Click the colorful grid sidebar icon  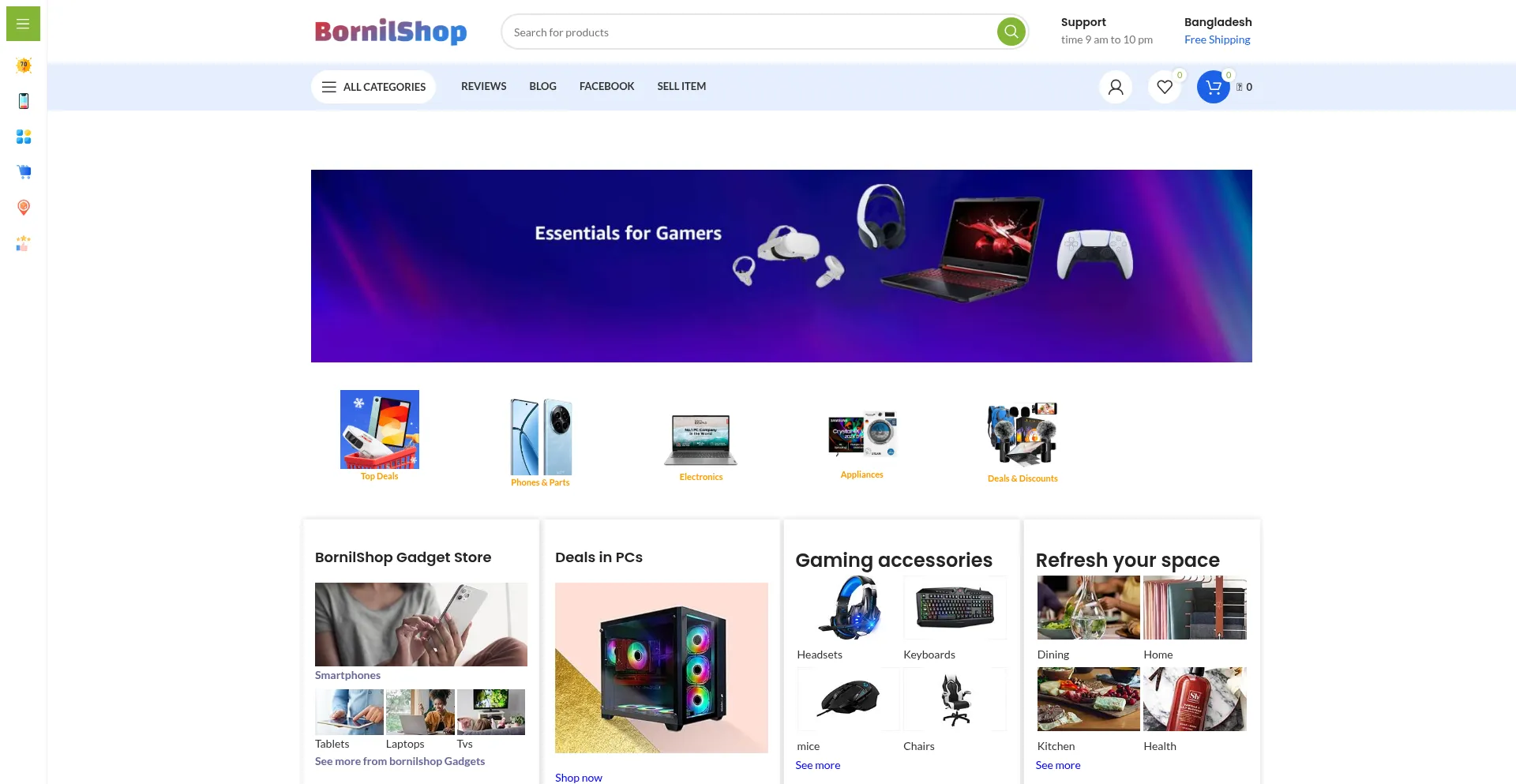24,137
